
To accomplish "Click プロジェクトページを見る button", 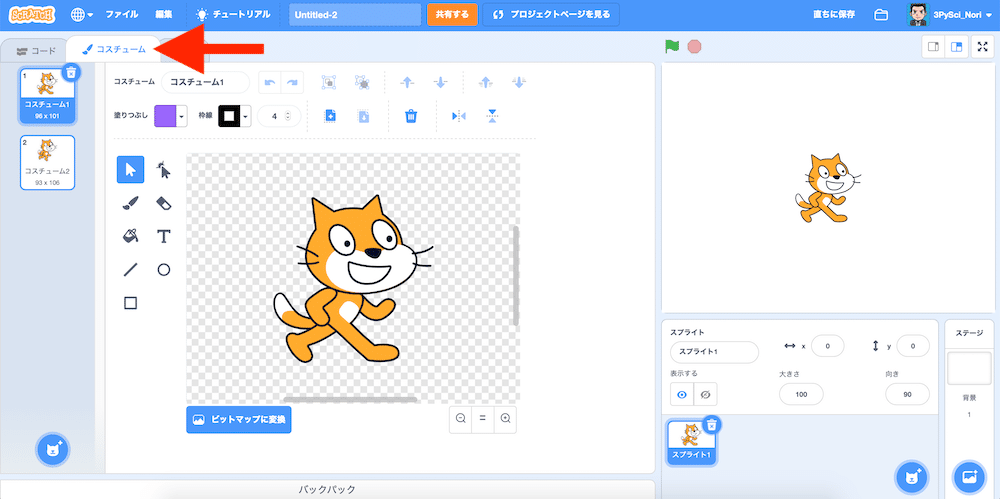I will click(551, 15).
